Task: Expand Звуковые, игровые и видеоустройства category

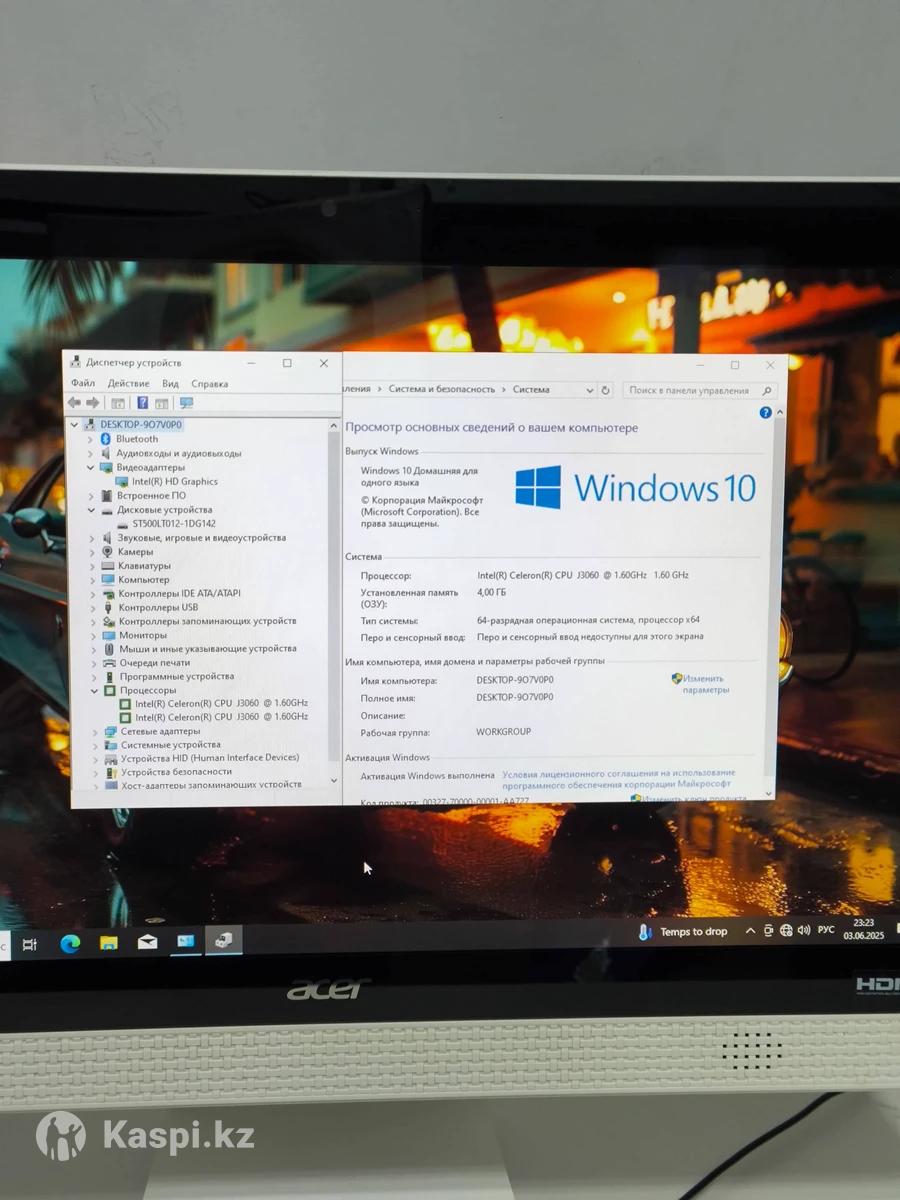Action: coord(92,537)
